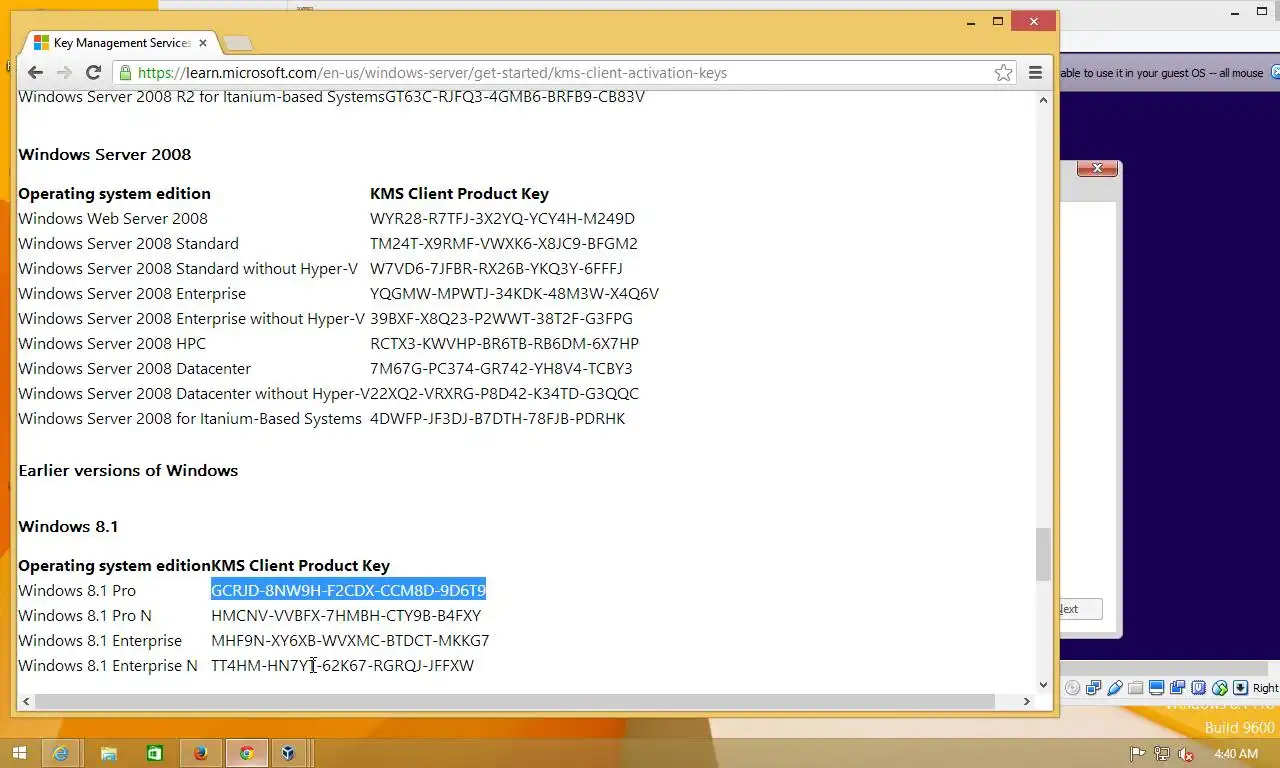Click the Windows 8.1 section heading

point(68,526)
